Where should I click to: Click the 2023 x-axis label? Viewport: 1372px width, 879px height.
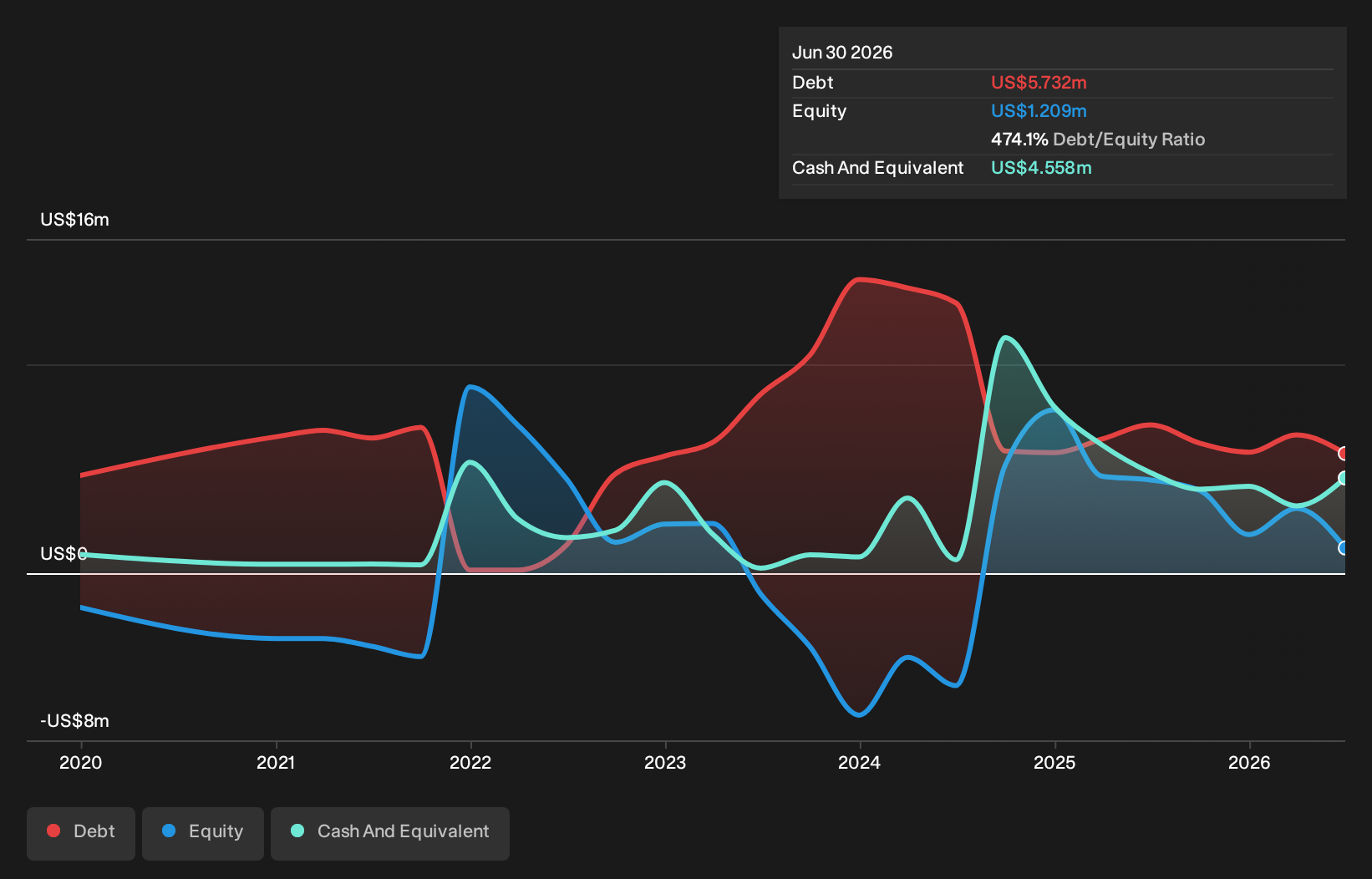coord(665,762)
